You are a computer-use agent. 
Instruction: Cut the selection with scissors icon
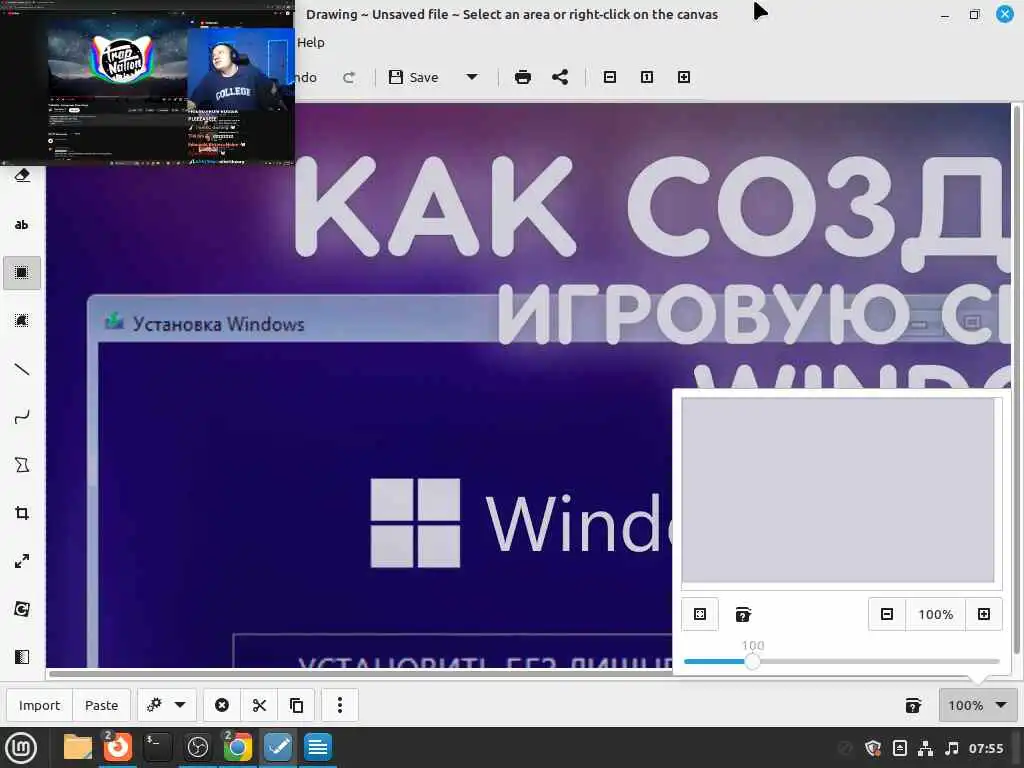click(x=259, y=705)
